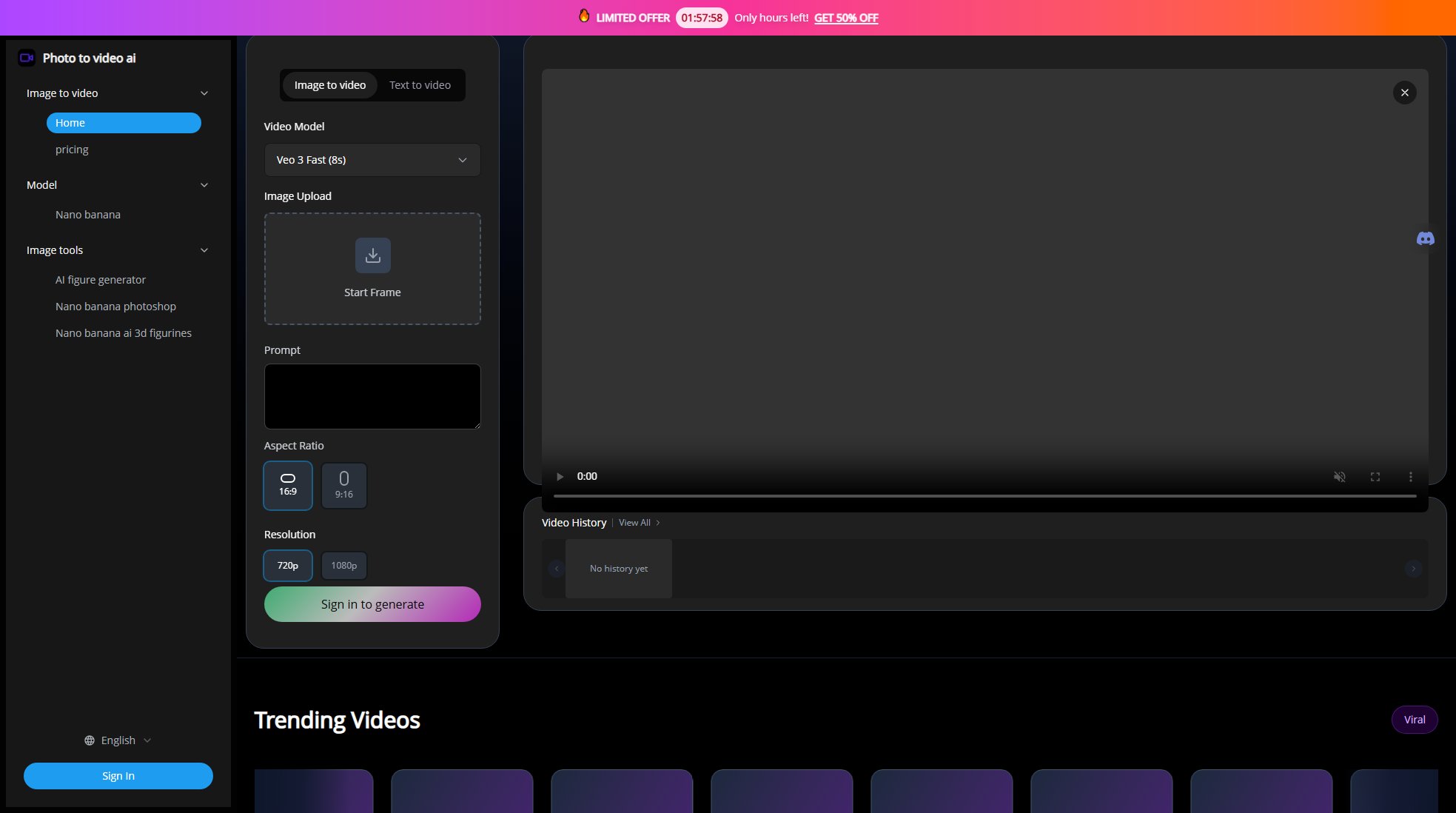Open the Video Model dropdown
The width and height of the screenshot is (1456, 813).
click(x=372, y=160)
